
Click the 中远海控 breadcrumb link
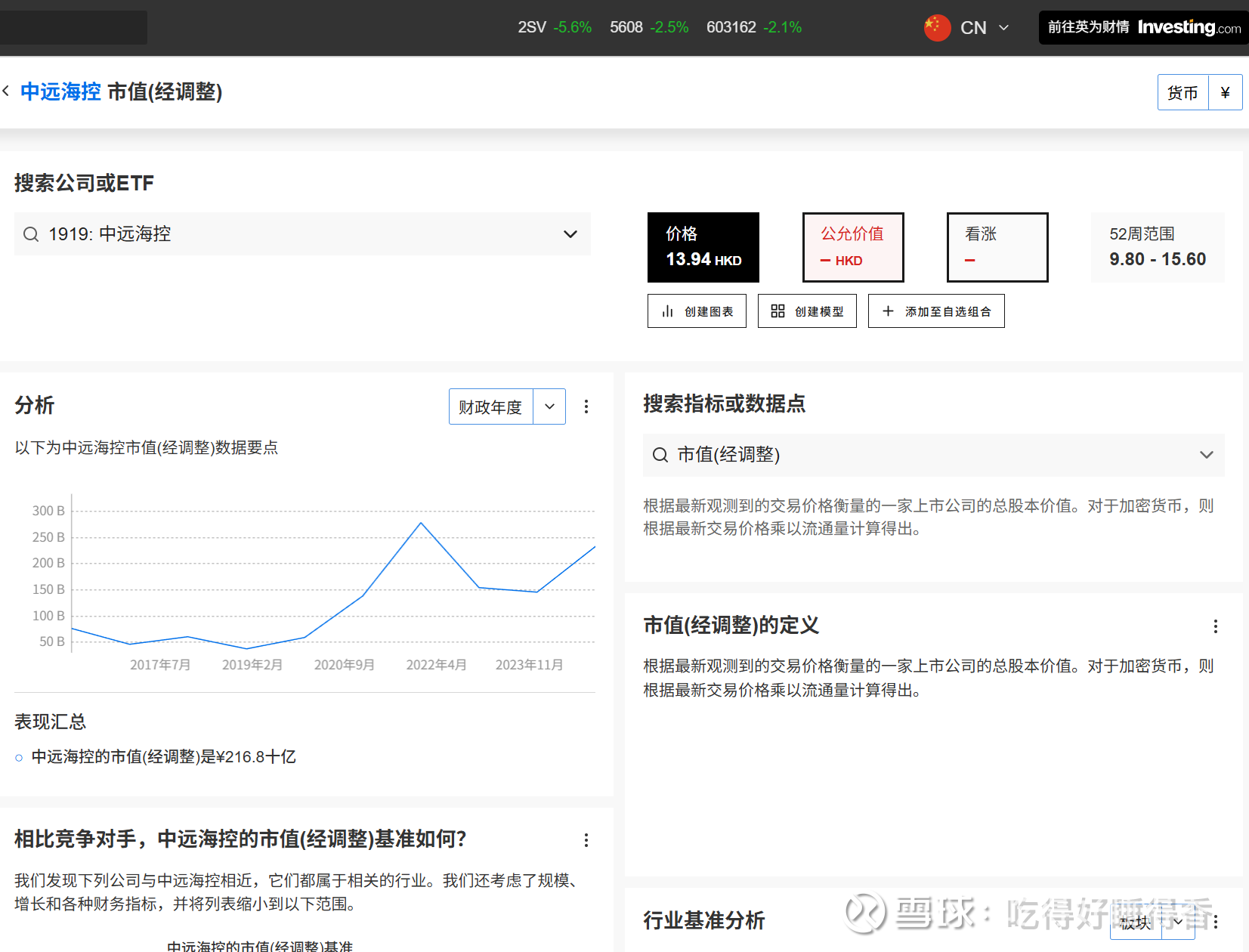coord(60,91)
